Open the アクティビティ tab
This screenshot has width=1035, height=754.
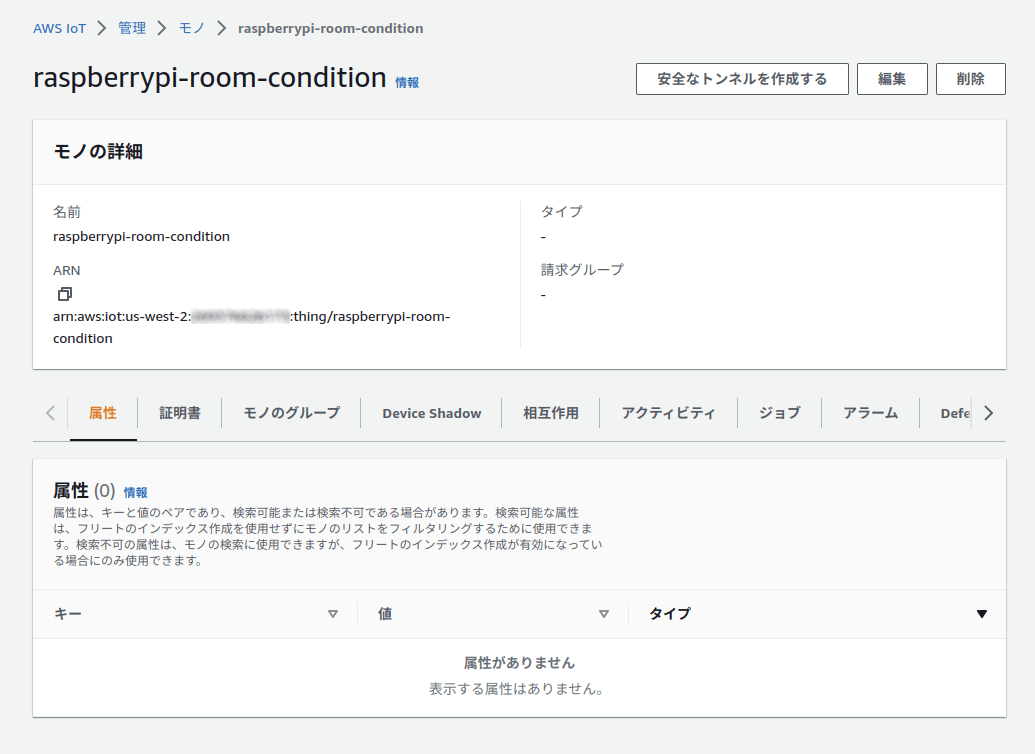668,413
